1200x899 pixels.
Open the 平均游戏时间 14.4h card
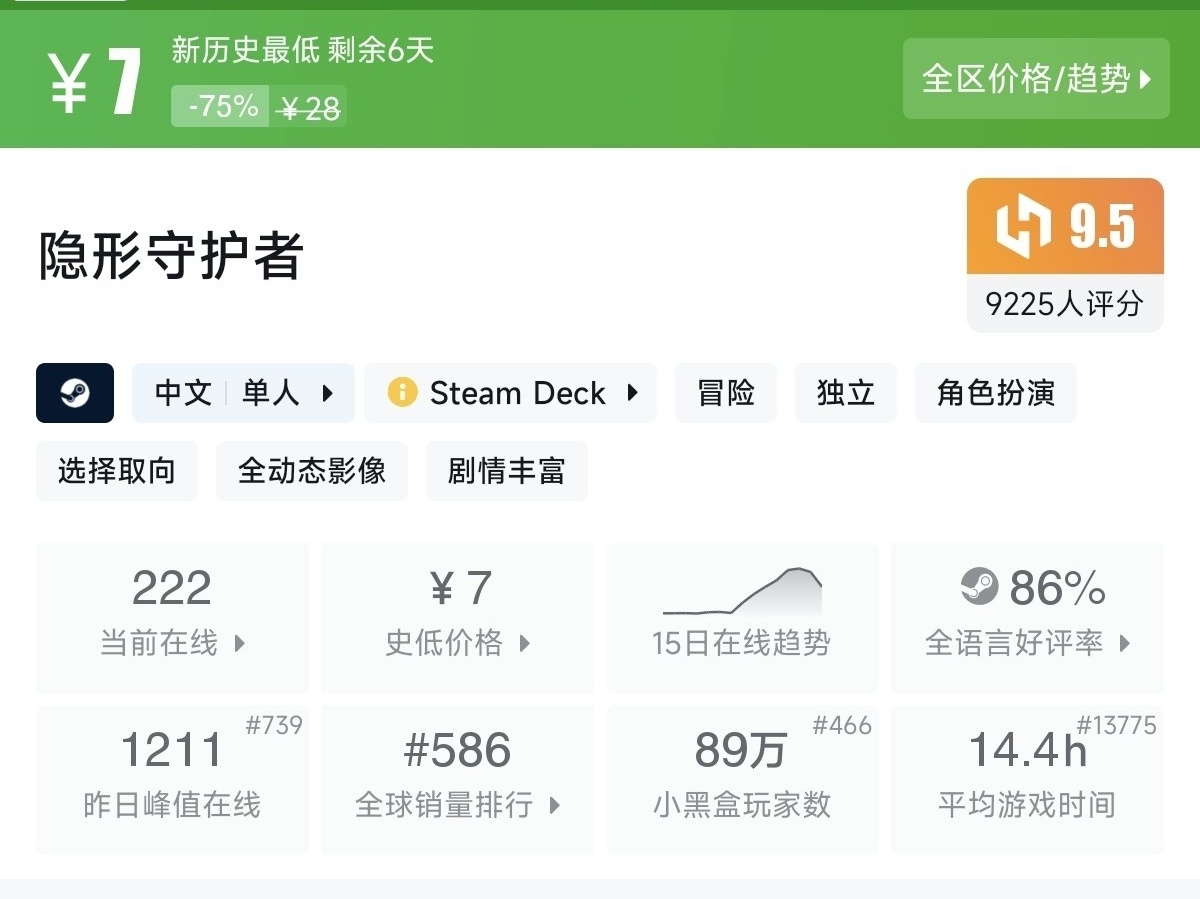click(x=1027, y=779)
